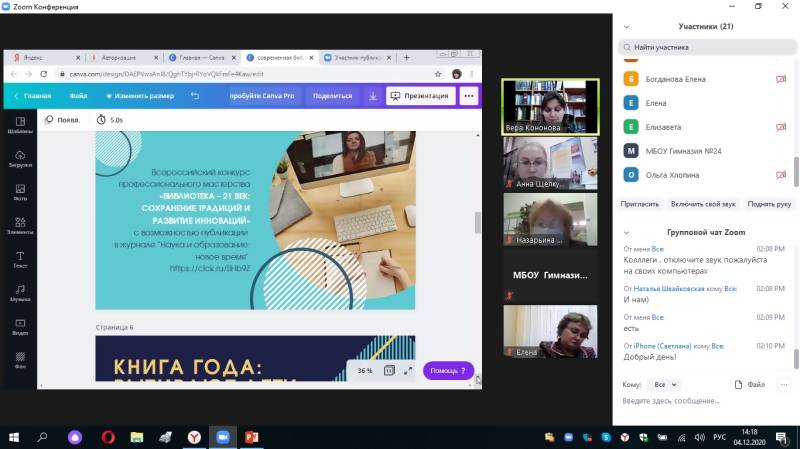This screenshot has height=449, width=800.
Task: Open the Текст text tool
Action: pyautogui.click(x=19, y=260)
